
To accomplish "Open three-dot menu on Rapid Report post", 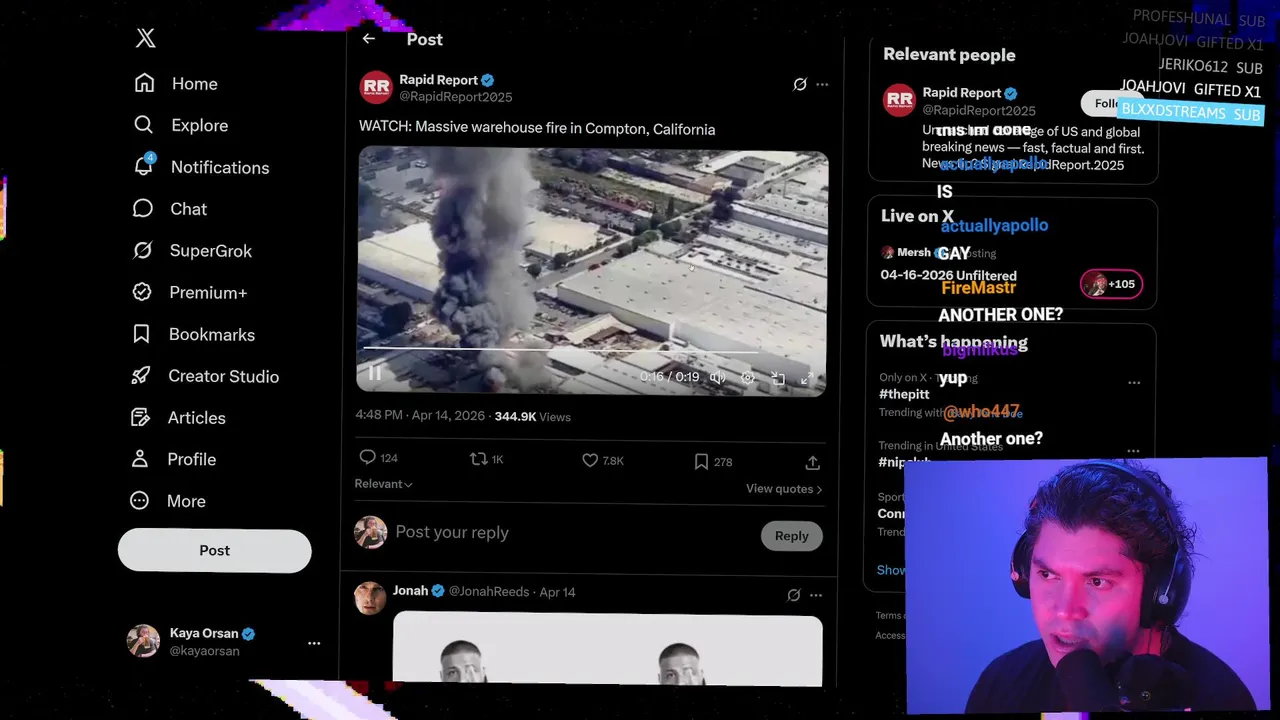I will (x=822, y=85).
